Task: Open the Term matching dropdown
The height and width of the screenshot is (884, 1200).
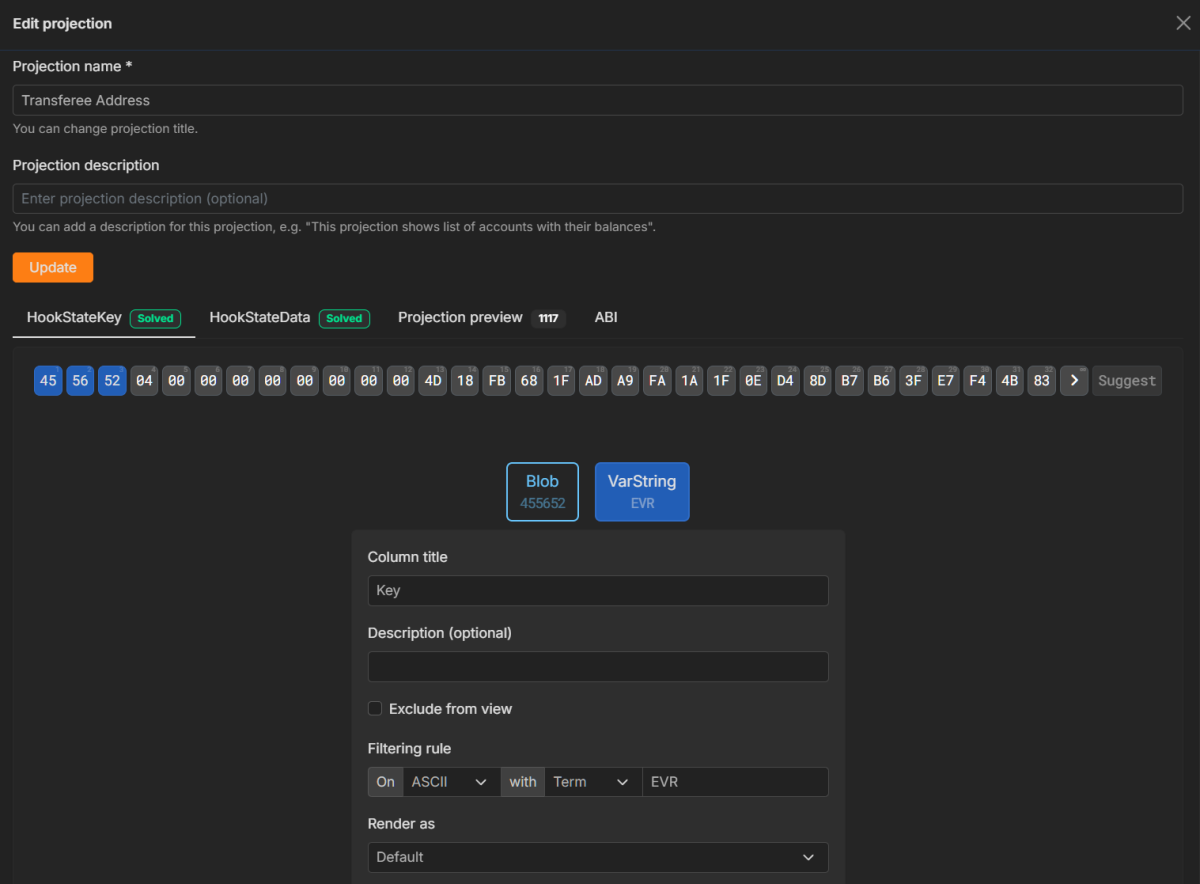Action: [593, 781]
